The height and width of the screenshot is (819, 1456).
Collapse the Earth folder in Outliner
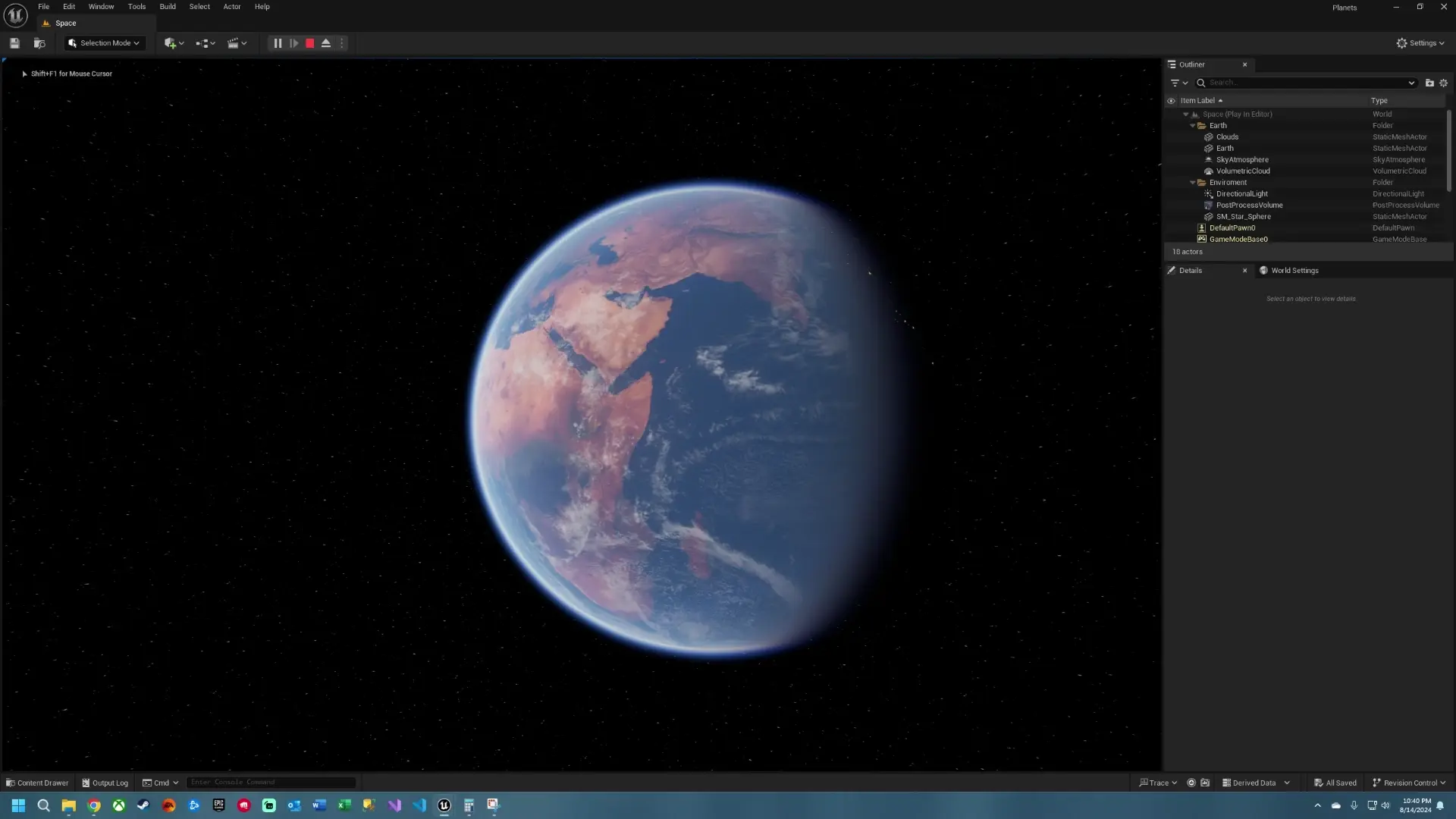(1194, 125)
